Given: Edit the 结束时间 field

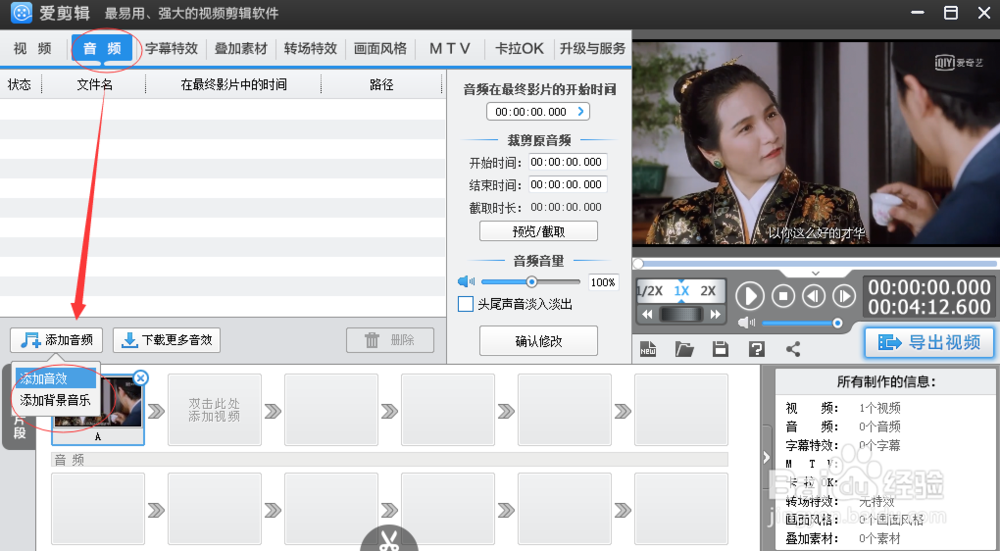Looking at the screenshot, I should click(567, 184).
